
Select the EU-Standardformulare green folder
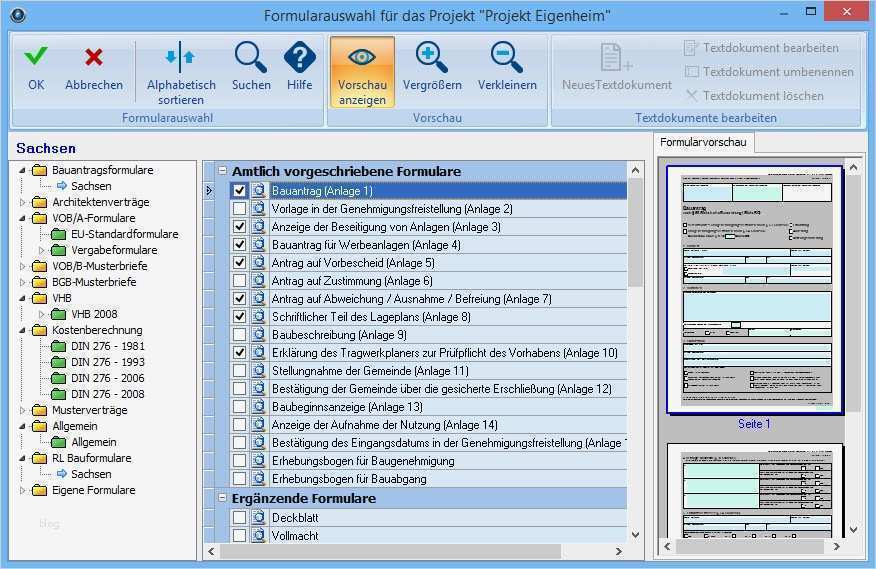[x=59, y=234]
